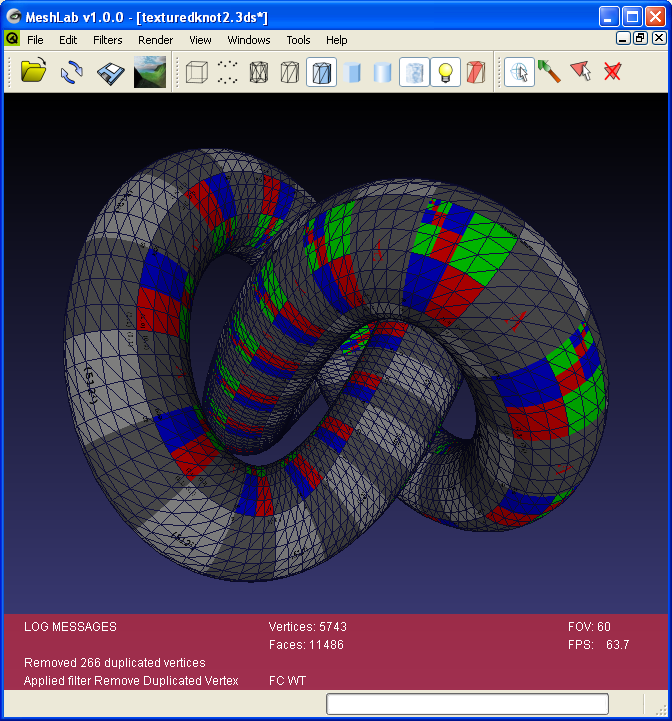Image resolution: width=672 pixels, height=721 pixels.
Task: Click the progress bar in status bar
Action: click(x=467, y=704)
